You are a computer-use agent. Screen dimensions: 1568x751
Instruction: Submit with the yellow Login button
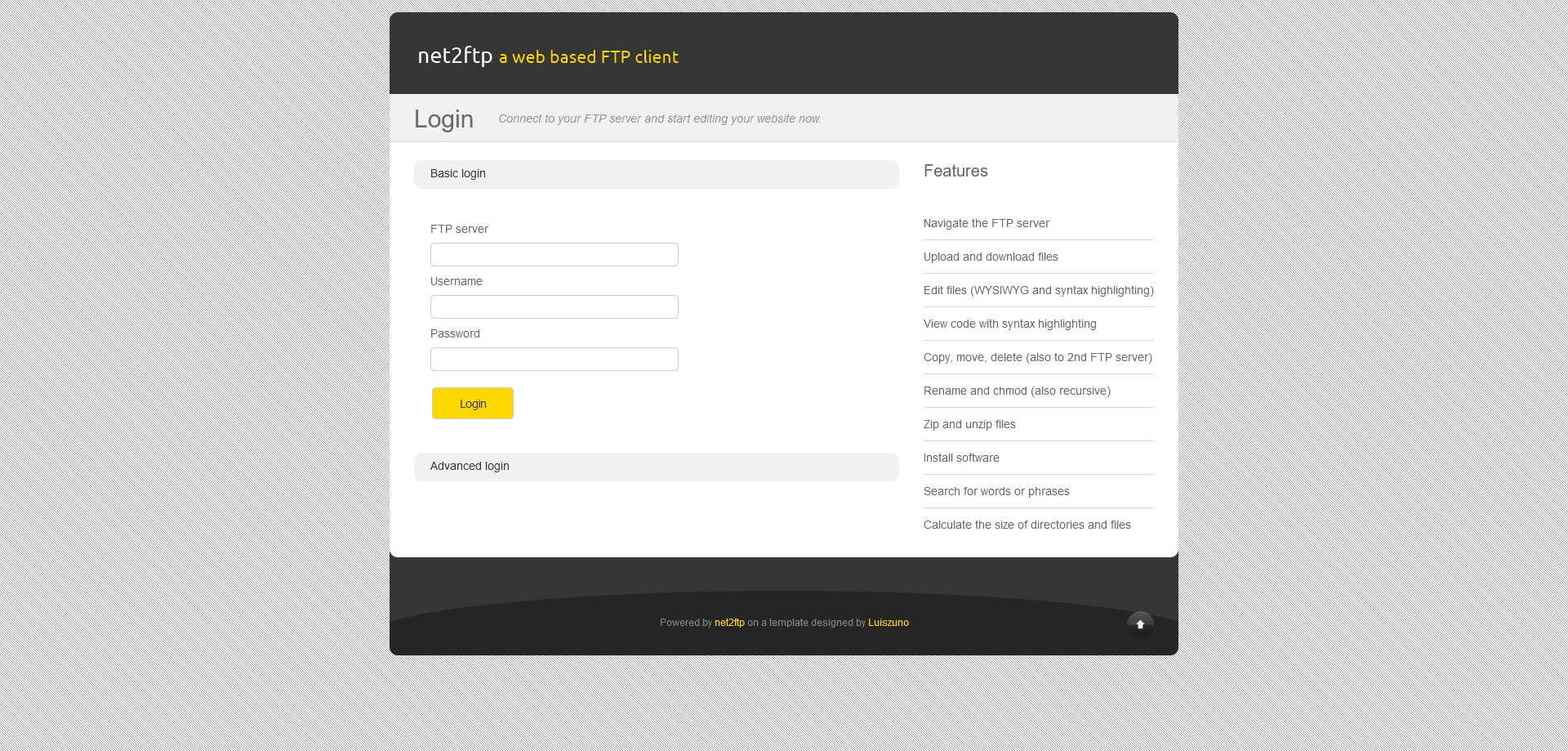pos(473,404)
